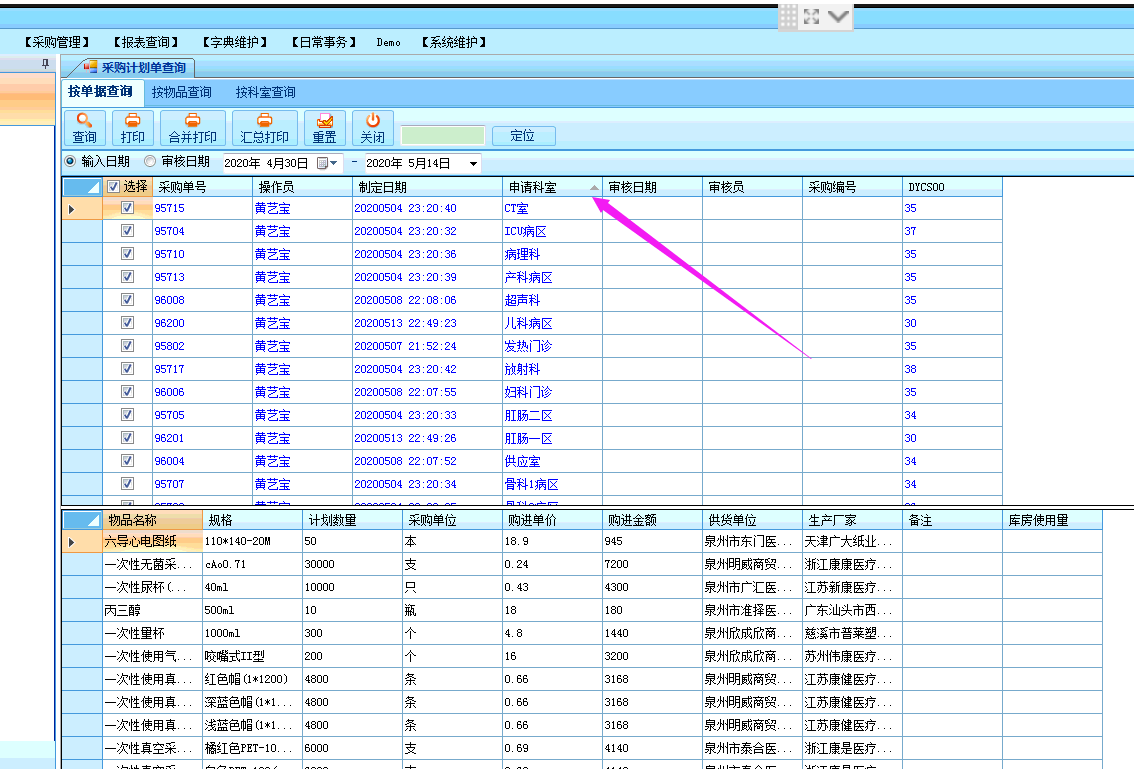
Task: Select the 输入日期 radio button
Action: click(x=70, y=161)
